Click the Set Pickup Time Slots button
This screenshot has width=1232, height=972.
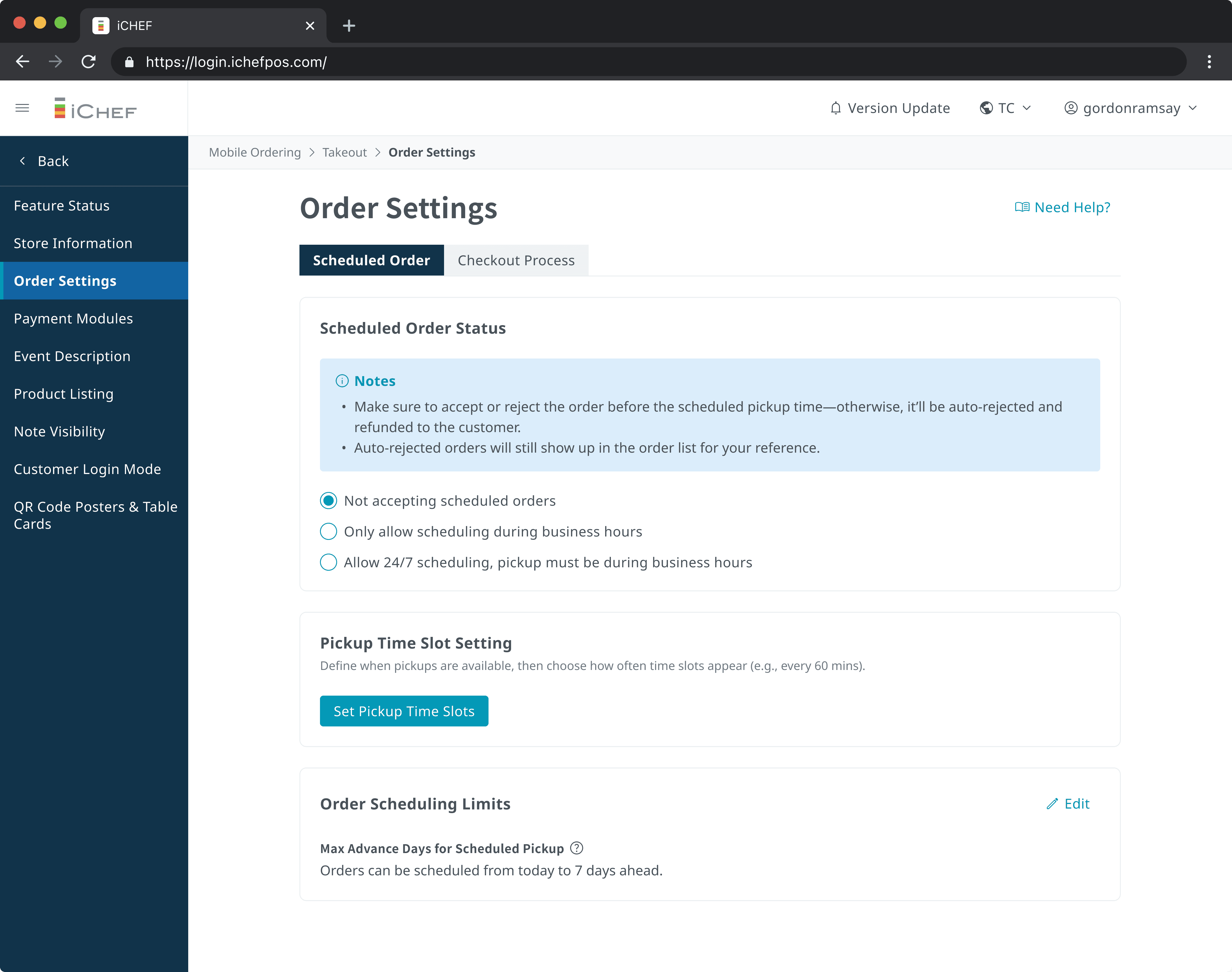coord(404,711)
